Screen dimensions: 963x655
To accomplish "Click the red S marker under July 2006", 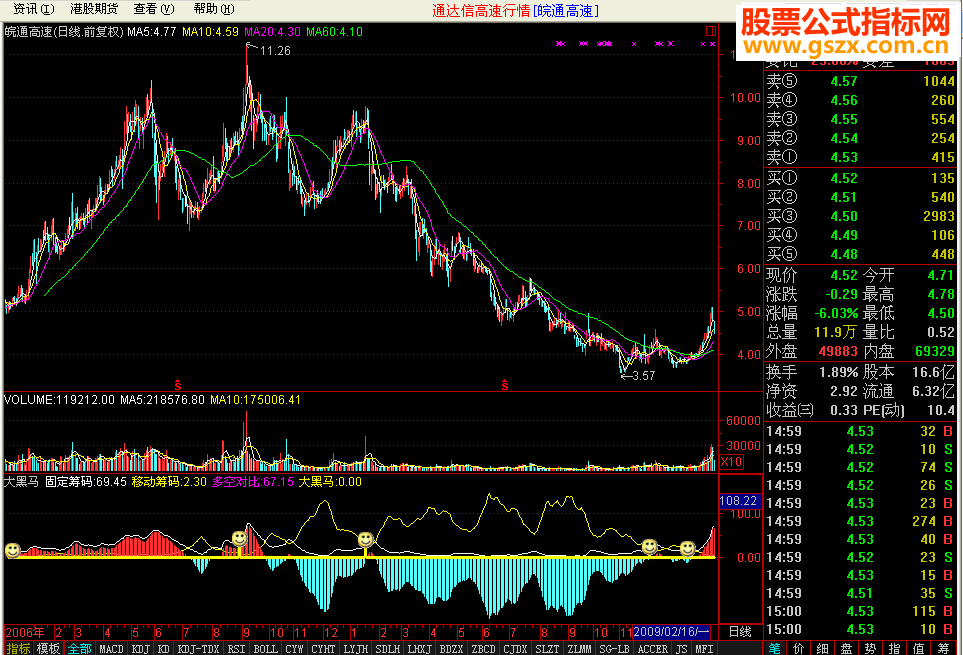I will pos(177,386).
